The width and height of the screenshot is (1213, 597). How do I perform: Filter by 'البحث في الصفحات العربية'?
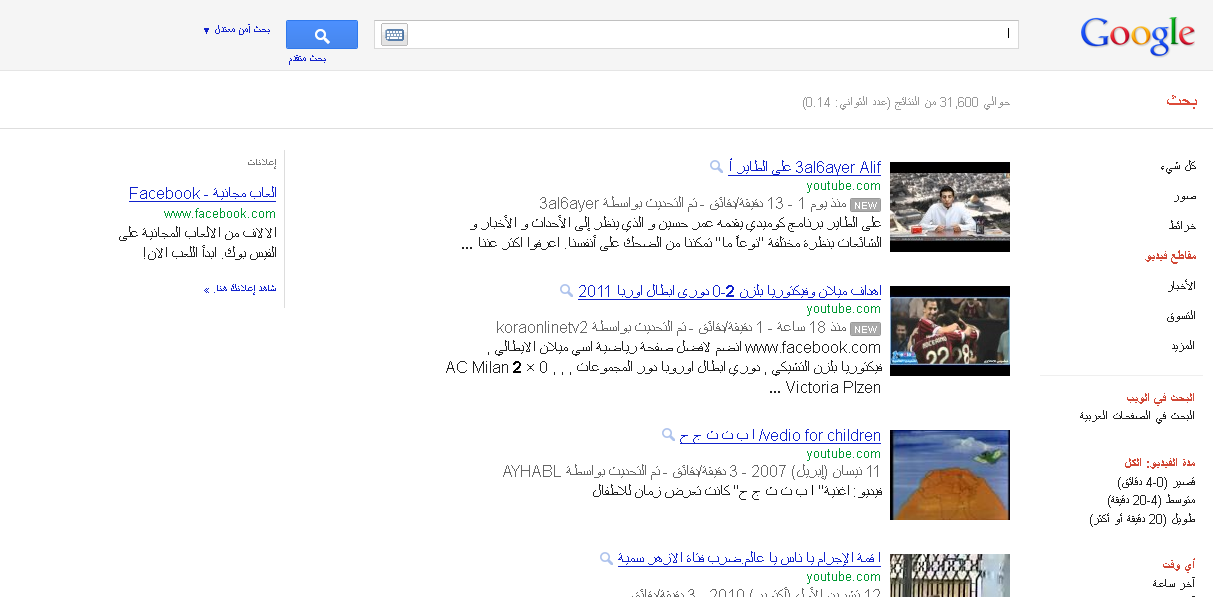click(x=1138, y=415)
